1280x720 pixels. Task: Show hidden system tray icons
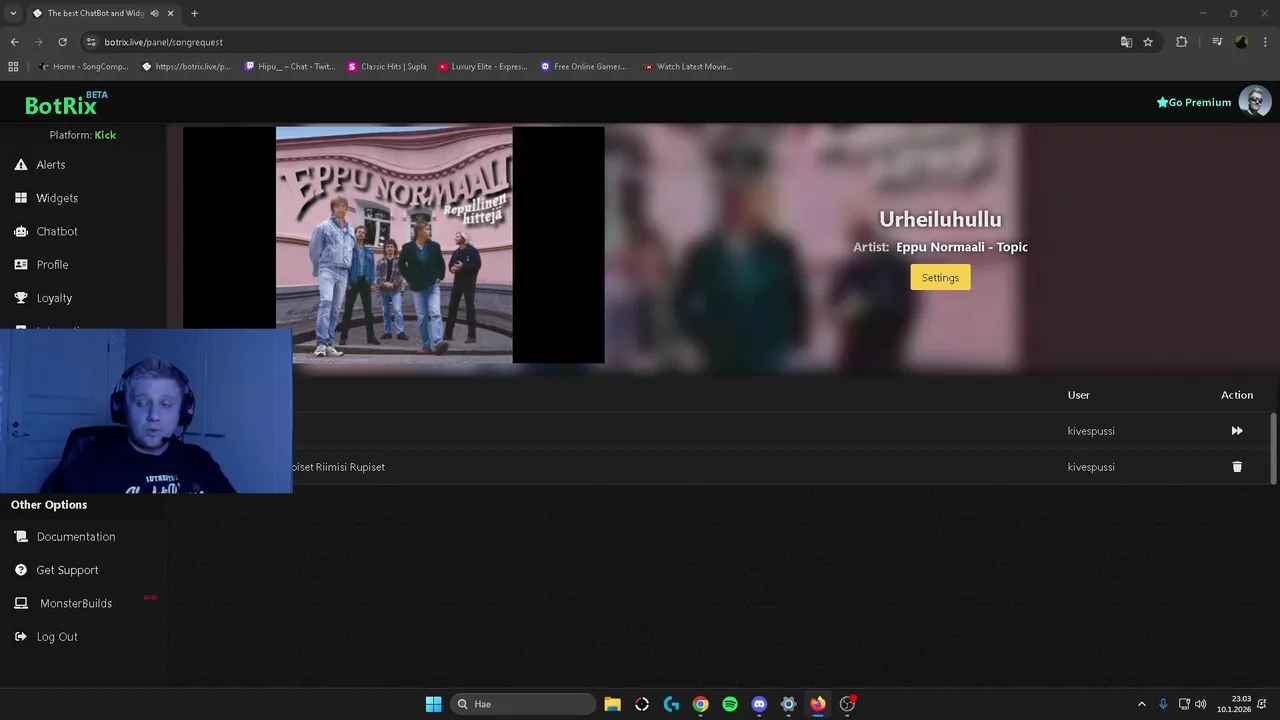point(1142,704)
